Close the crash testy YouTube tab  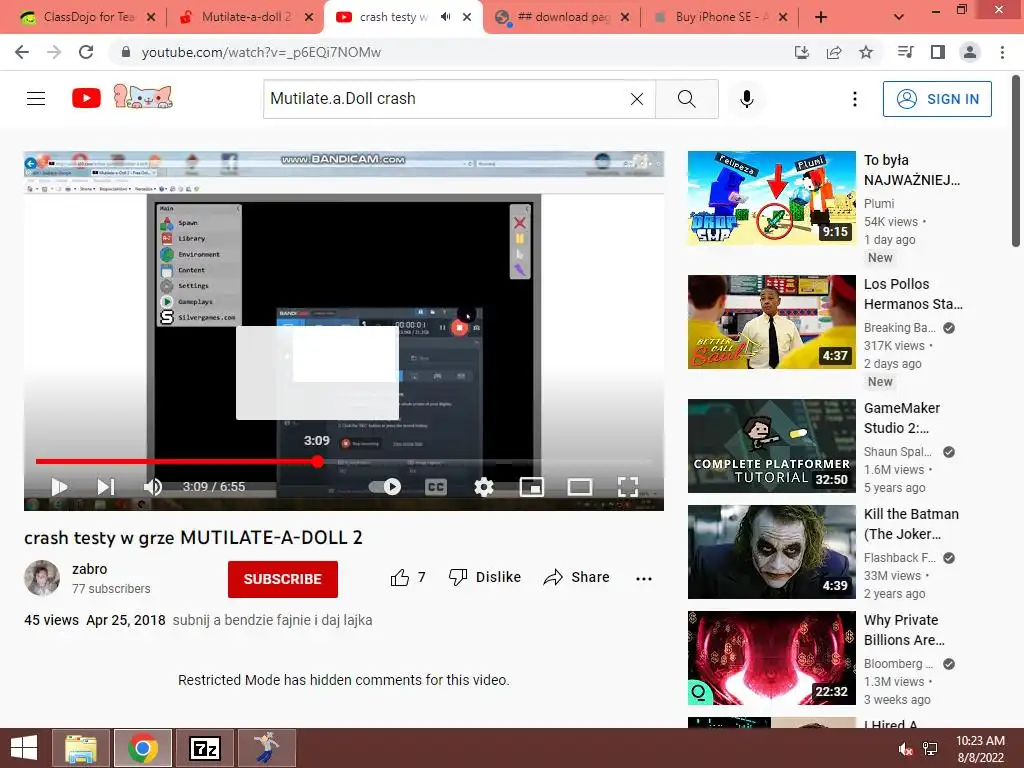tap(467, 17)
